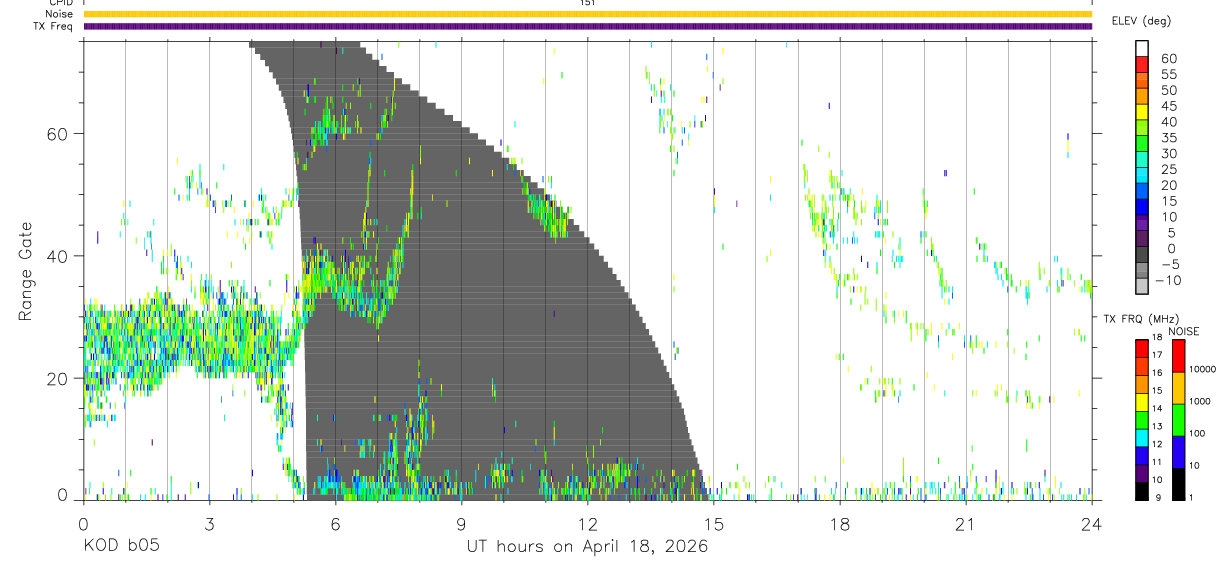This screenshot has height=567, width=1228.
Task: Click the red 55–60 degree elevation swatch
Action: click(x=1142, y=65)
